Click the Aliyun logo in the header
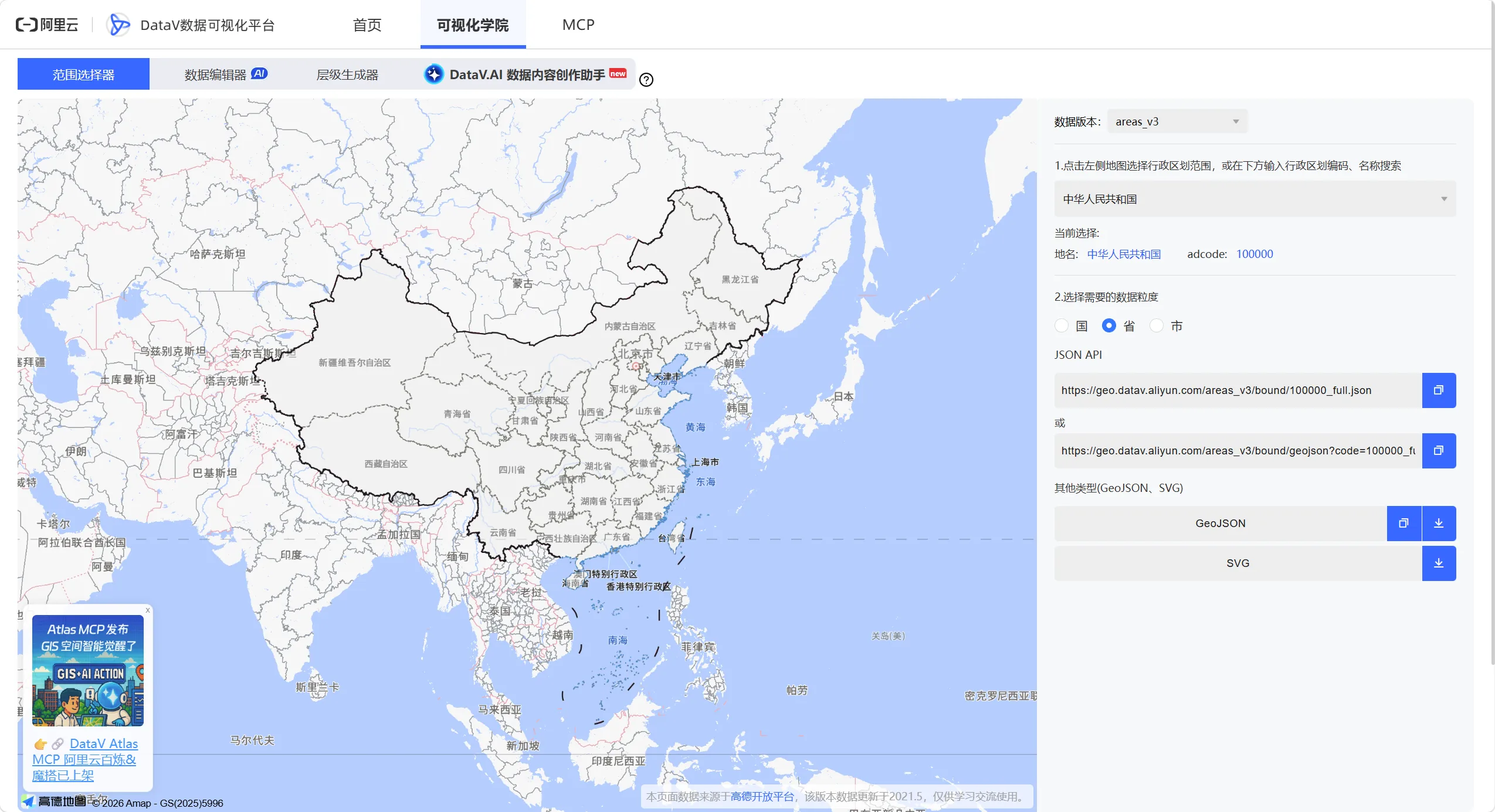 tap(47, 25)
